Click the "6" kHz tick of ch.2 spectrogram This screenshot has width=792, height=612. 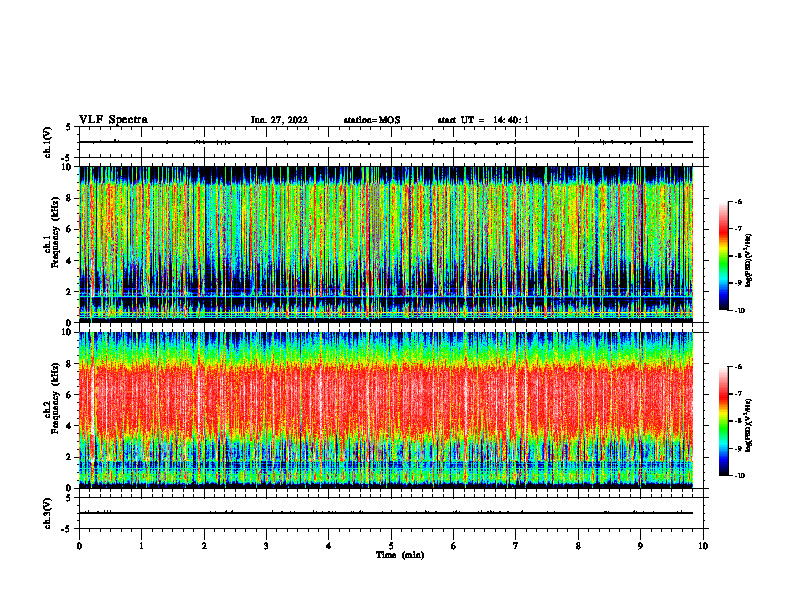[70, 395]
